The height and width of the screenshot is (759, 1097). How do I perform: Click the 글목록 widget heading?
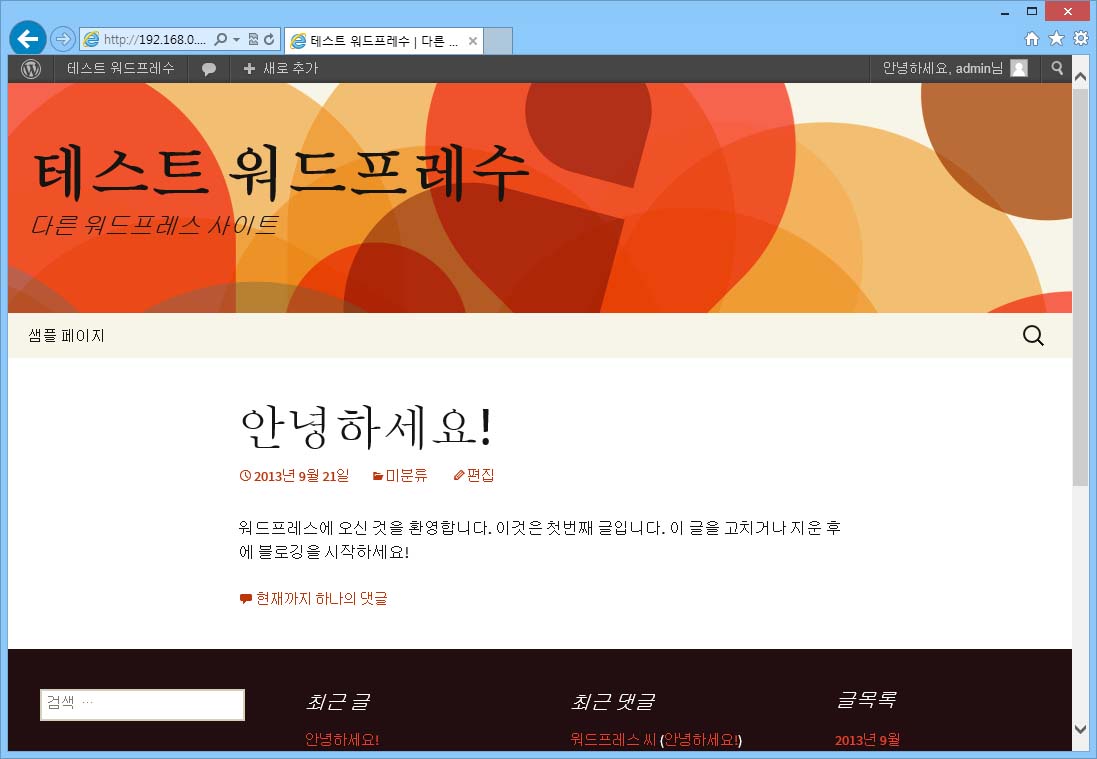(x=866, y=700)
